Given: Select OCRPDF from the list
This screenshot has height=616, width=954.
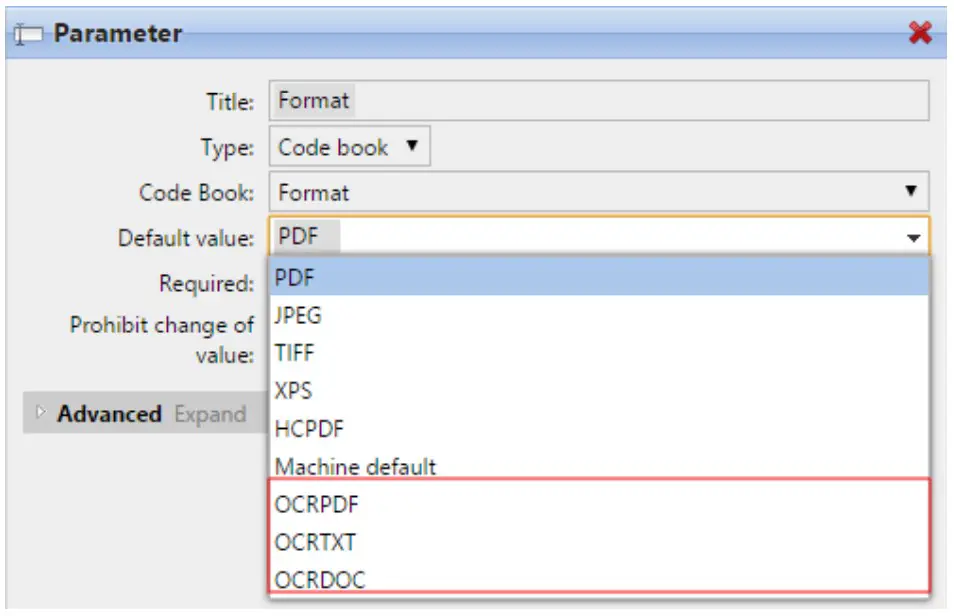Looking at the screenshot, I should click(x=598, y=505).
